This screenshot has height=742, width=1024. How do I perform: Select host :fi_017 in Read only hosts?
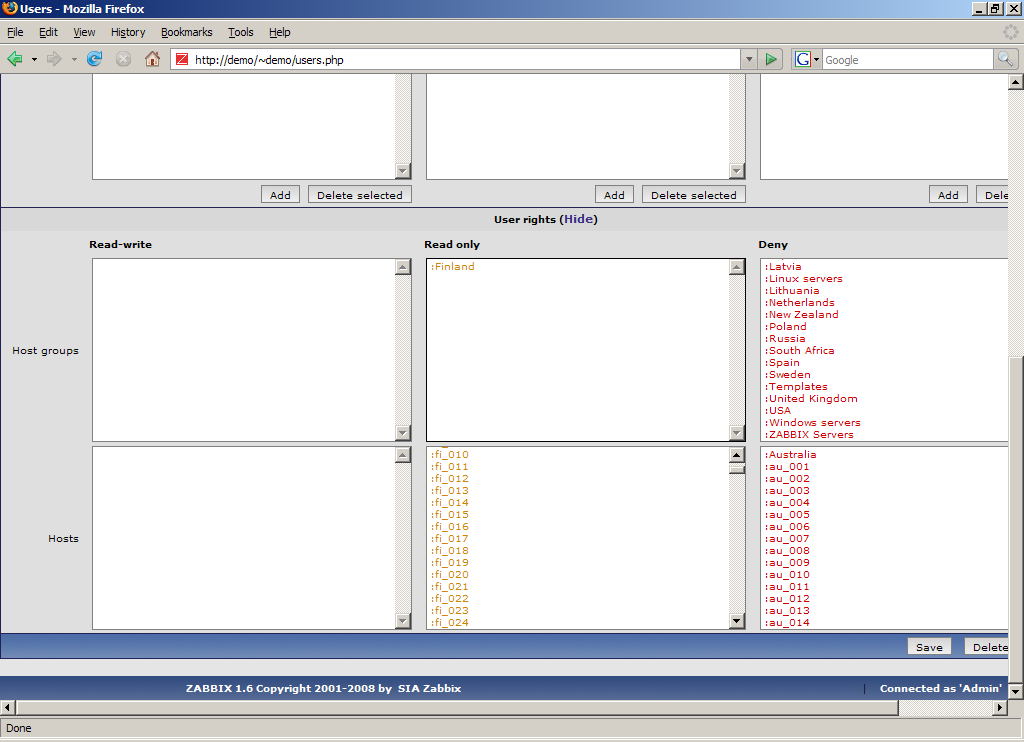449,538
